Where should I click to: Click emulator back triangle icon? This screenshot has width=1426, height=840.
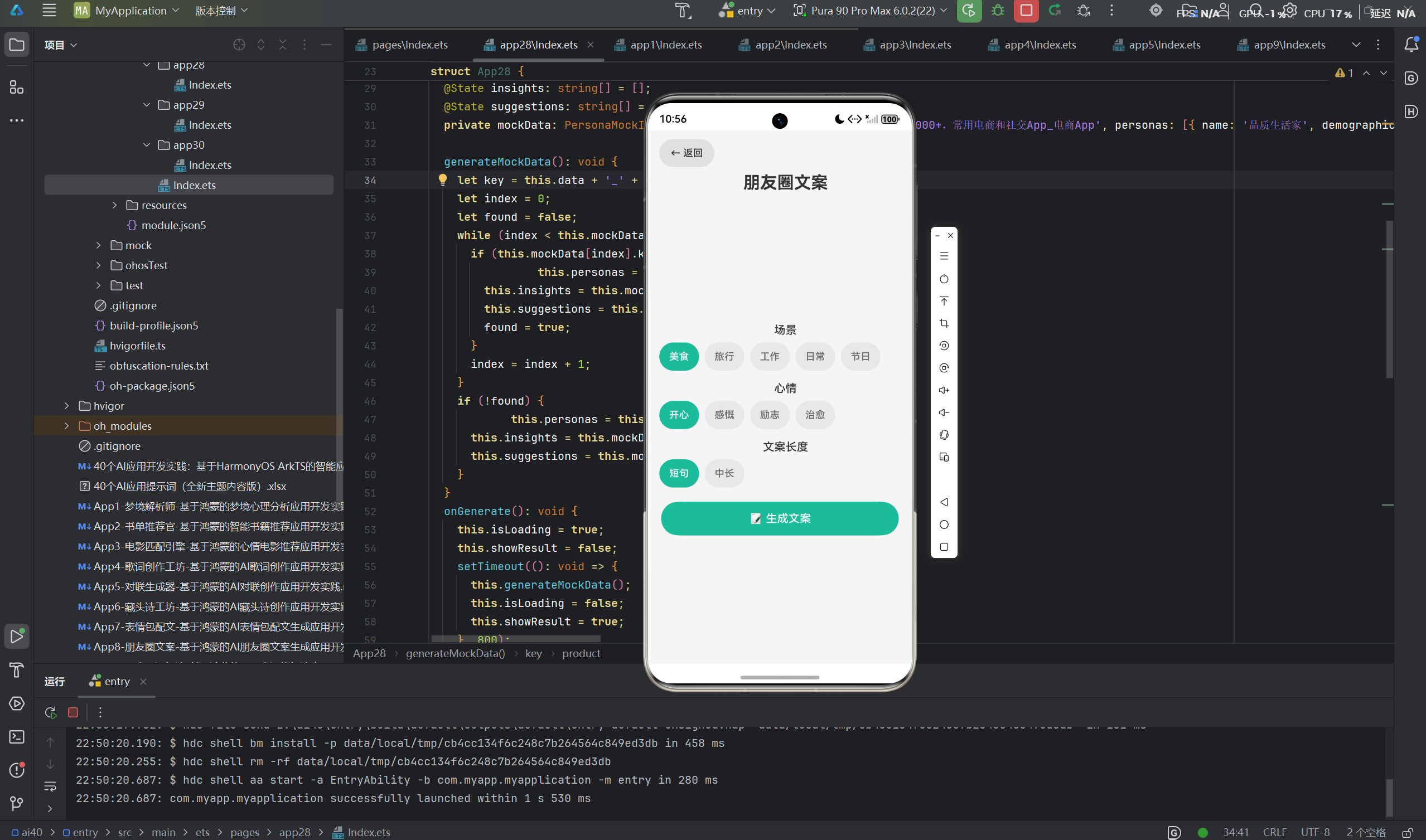click(x=944, y=502)
